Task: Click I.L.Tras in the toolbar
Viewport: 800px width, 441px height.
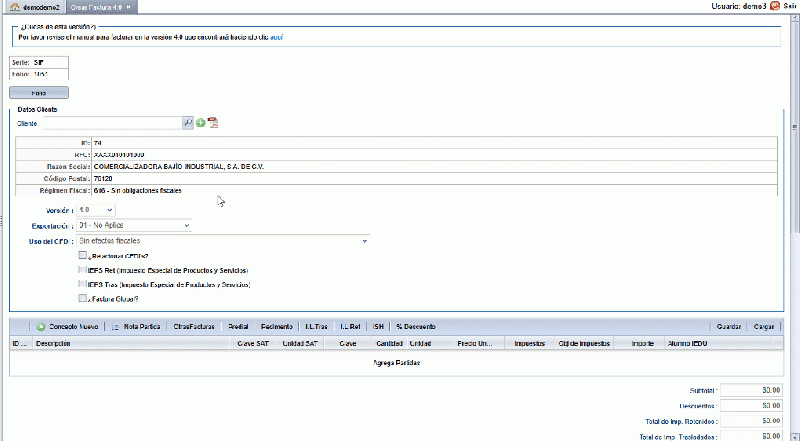Action: click(316, 327)
